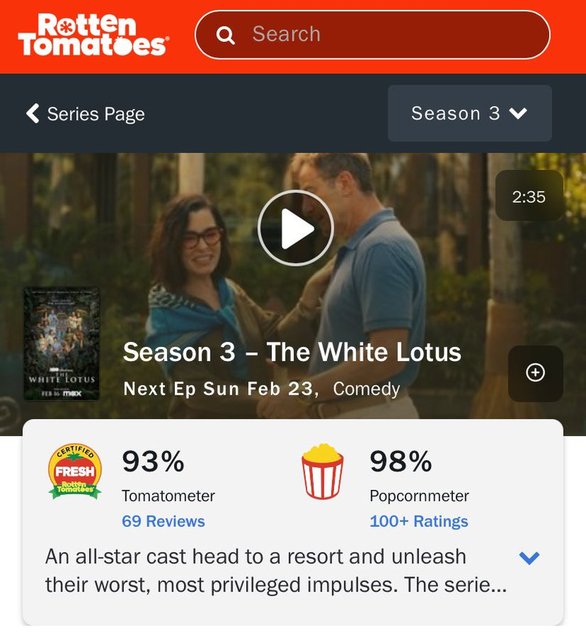This screenshot has height=640, width=586.
Task: Click the Season 3 dropdown arrow
Action: point(518,113)
